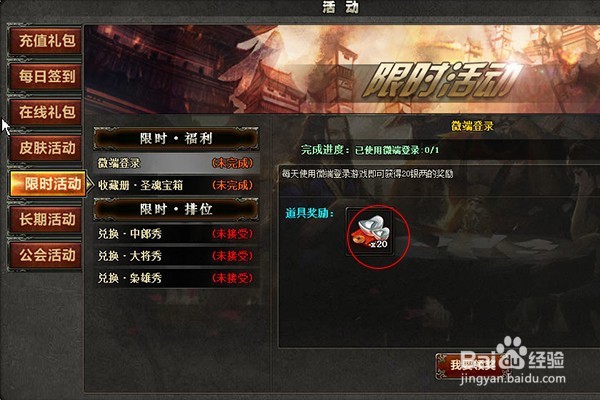Open the 兑换·枭雄秀 entry
Viewport: 600px width, 400px height.
pyautogui.click(x=176, y=278)
